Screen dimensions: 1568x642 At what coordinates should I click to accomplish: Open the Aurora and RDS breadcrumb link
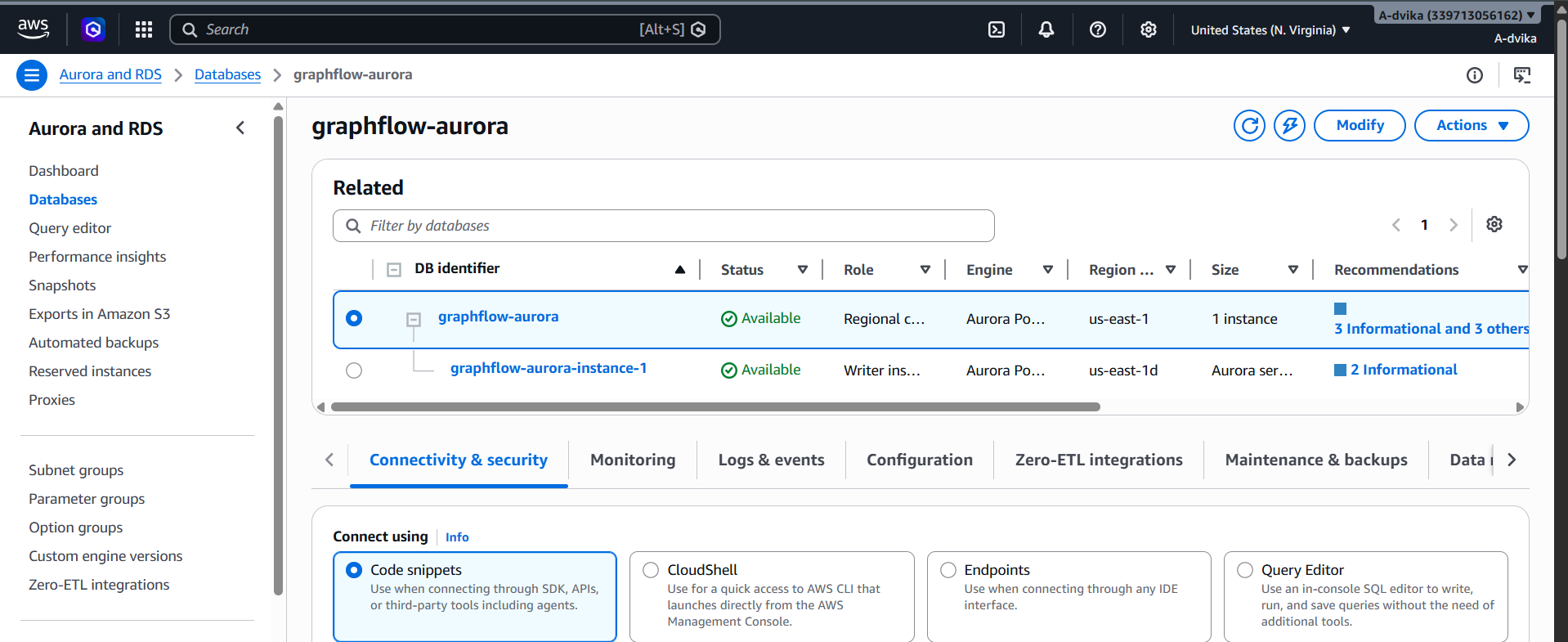pyautogui.click(x=110, y=74)
